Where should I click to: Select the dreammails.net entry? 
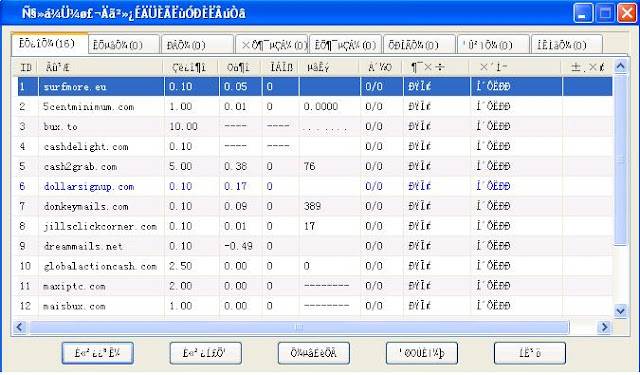(83, 246)
